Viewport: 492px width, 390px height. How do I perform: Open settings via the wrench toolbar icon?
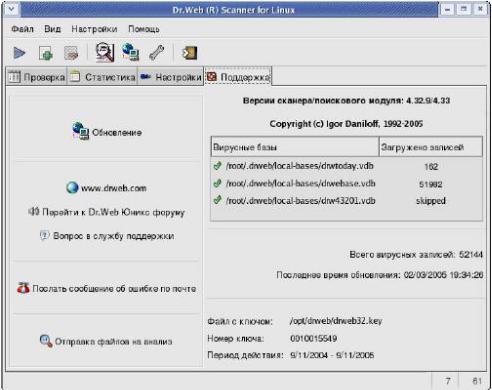coord(157,53)
